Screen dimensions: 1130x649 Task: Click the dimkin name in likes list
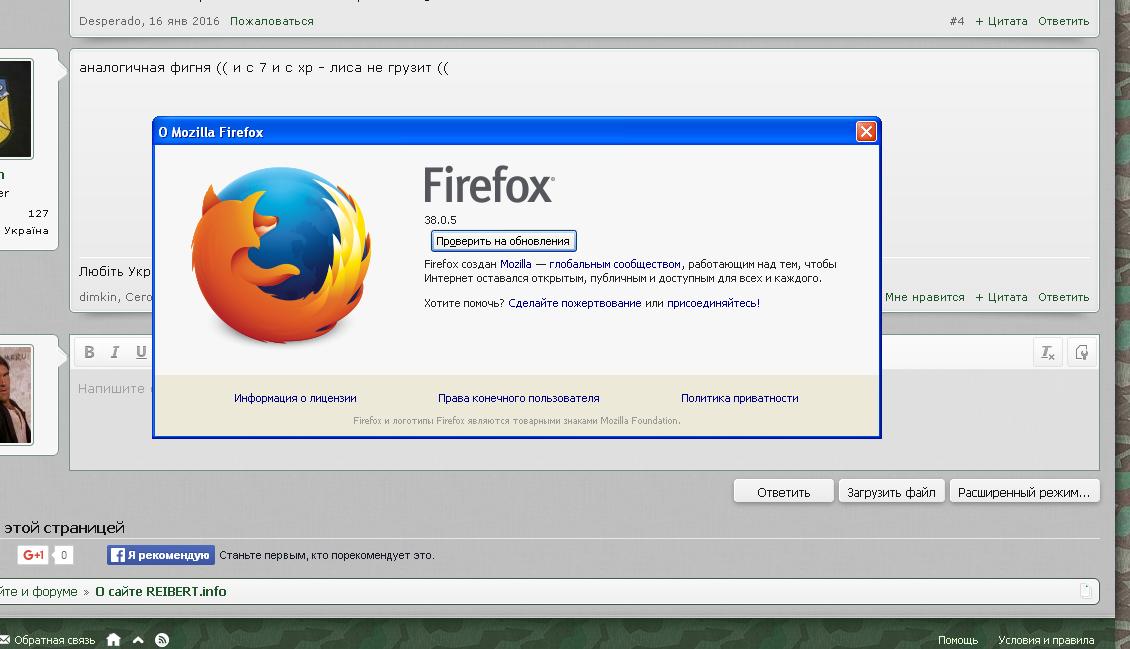pyautogui.click(x=98, y=297)
